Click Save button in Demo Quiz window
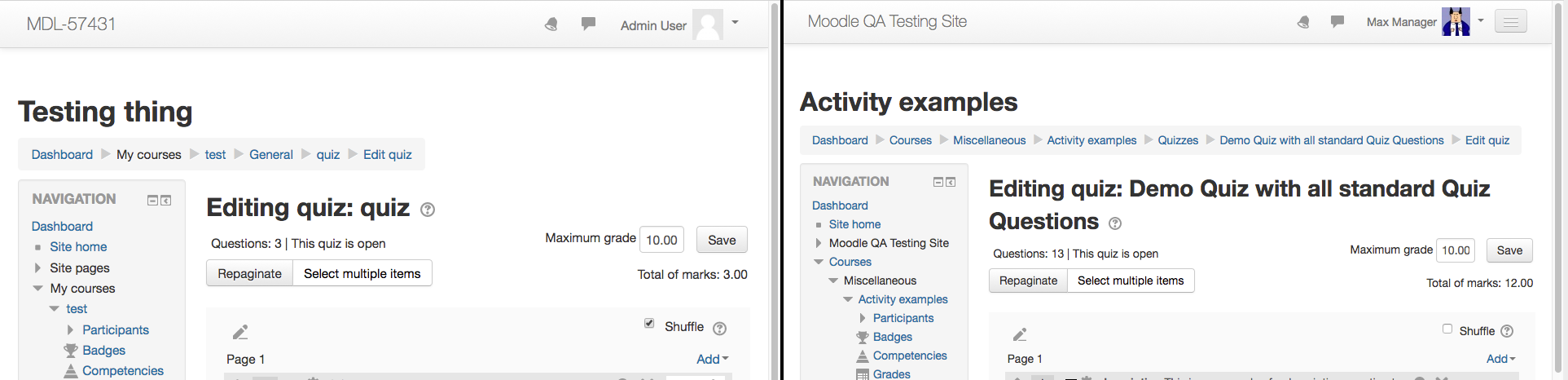The height and width of the screenshot is (380, 1568). click(1509, 250)
